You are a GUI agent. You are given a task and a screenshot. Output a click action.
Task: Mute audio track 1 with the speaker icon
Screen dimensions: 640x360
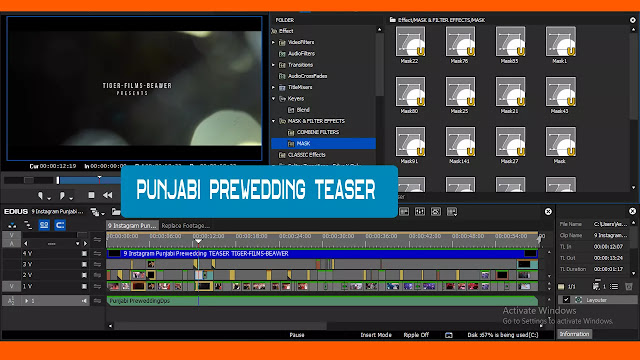click(x=84, y=301)
